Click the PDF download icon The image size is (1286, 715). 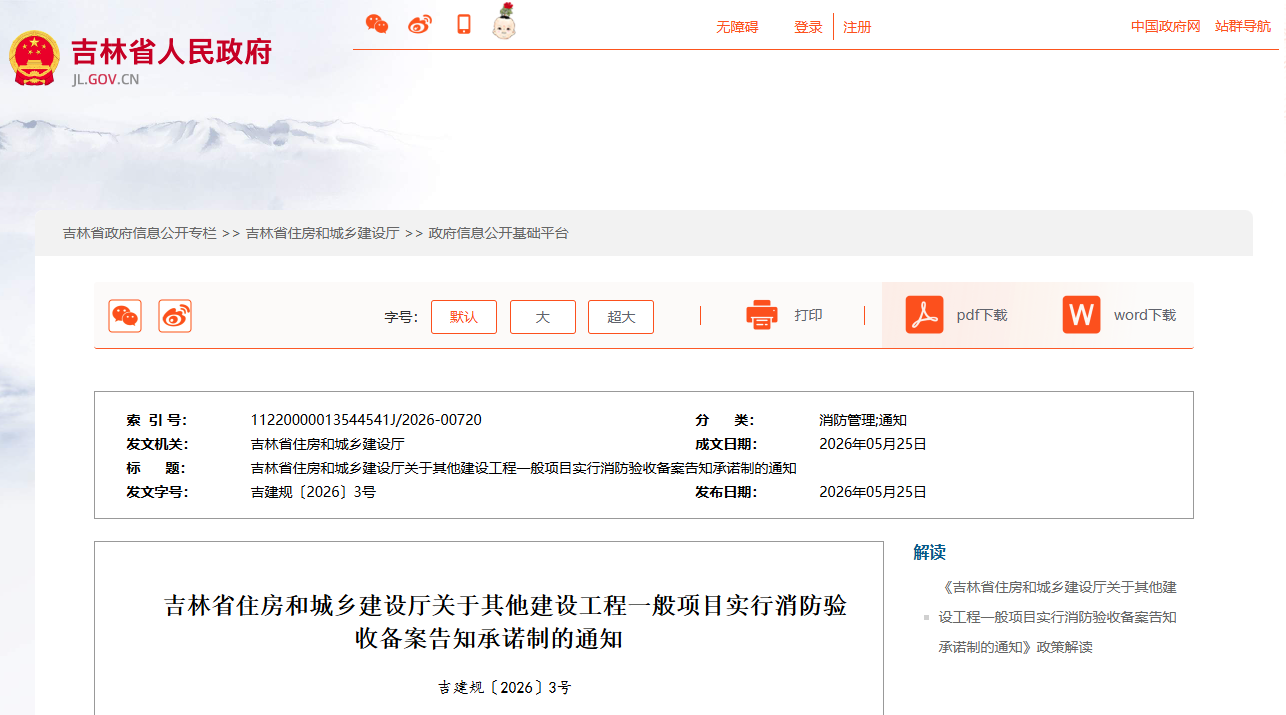coord(924,315)
